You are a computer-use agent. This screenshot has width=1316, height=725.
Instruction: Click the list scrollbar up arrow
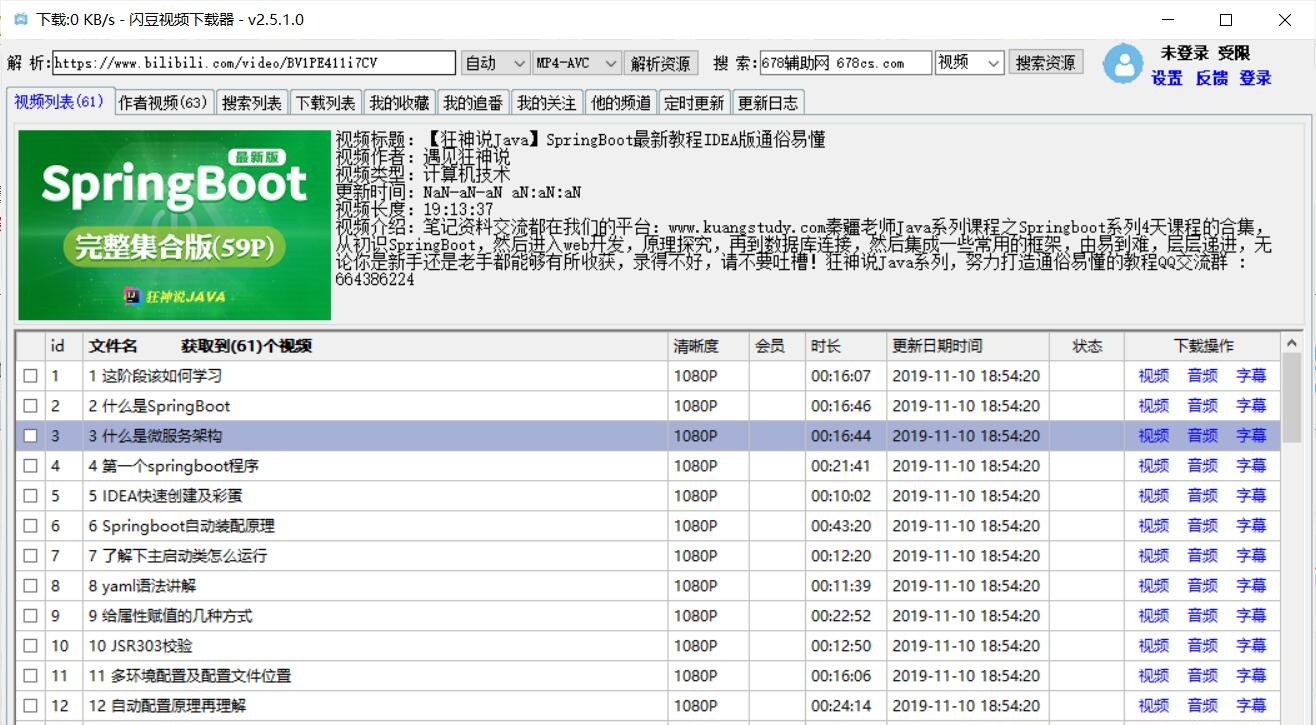(1291, 343)
